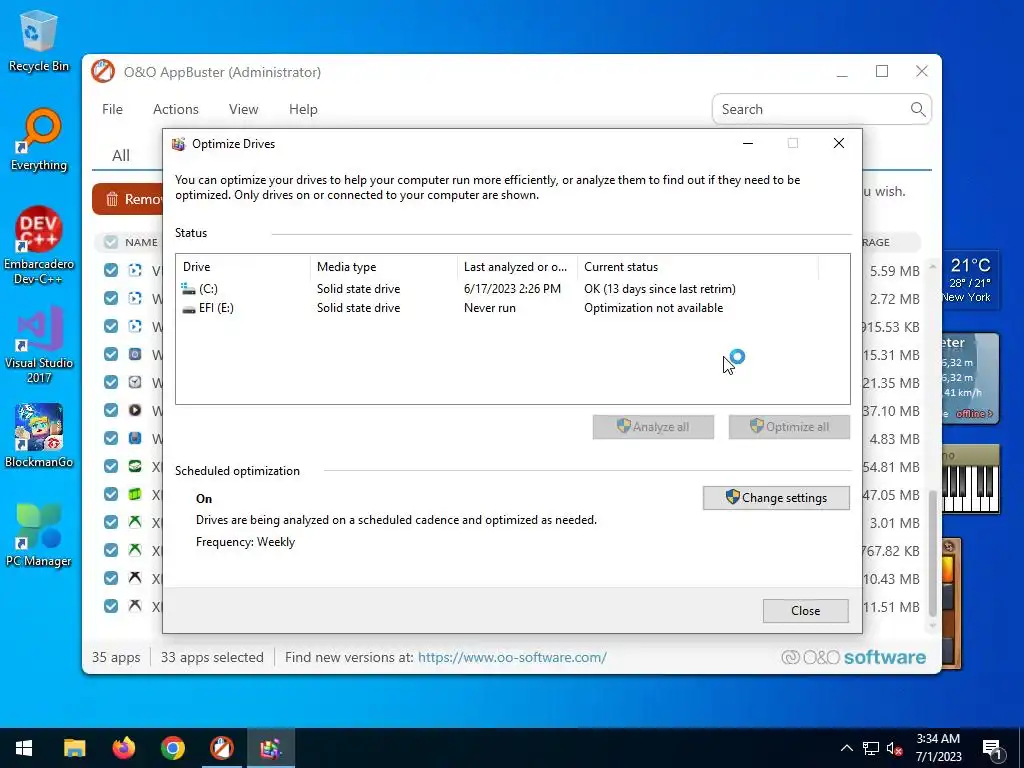Click the muted volume icon in system tray
This screenshot has height=768, width=1024.
point(894,748)
